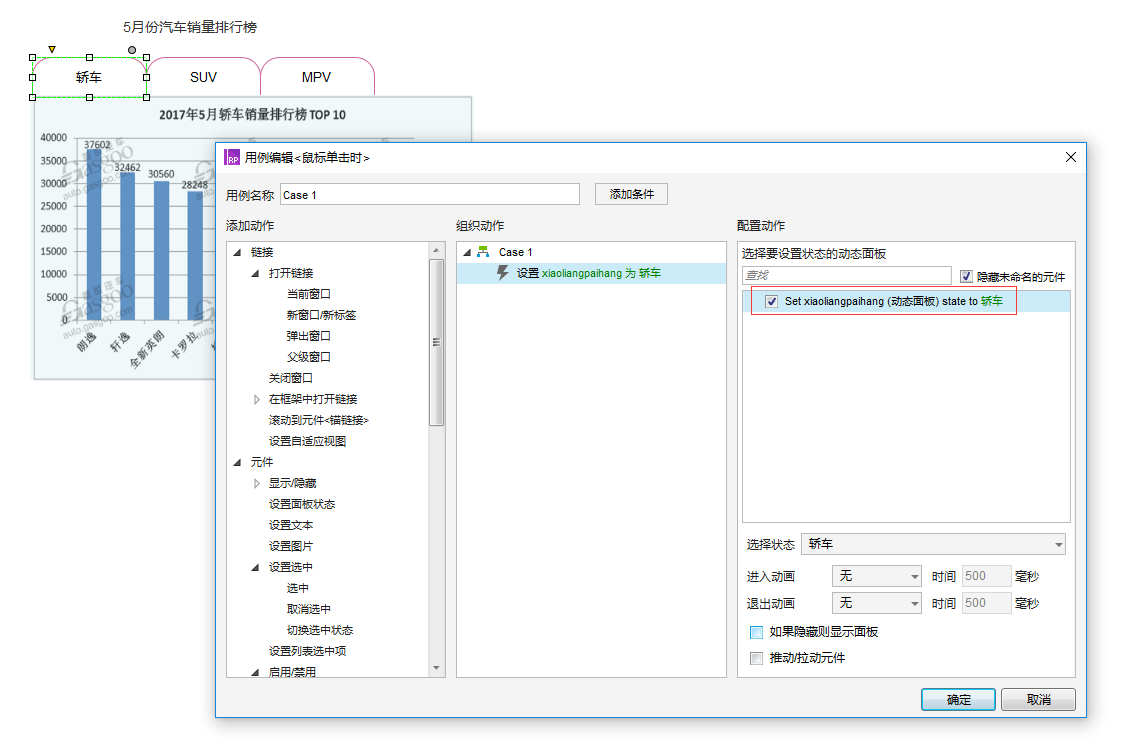Select 当前窗口 action

point(308,294)
